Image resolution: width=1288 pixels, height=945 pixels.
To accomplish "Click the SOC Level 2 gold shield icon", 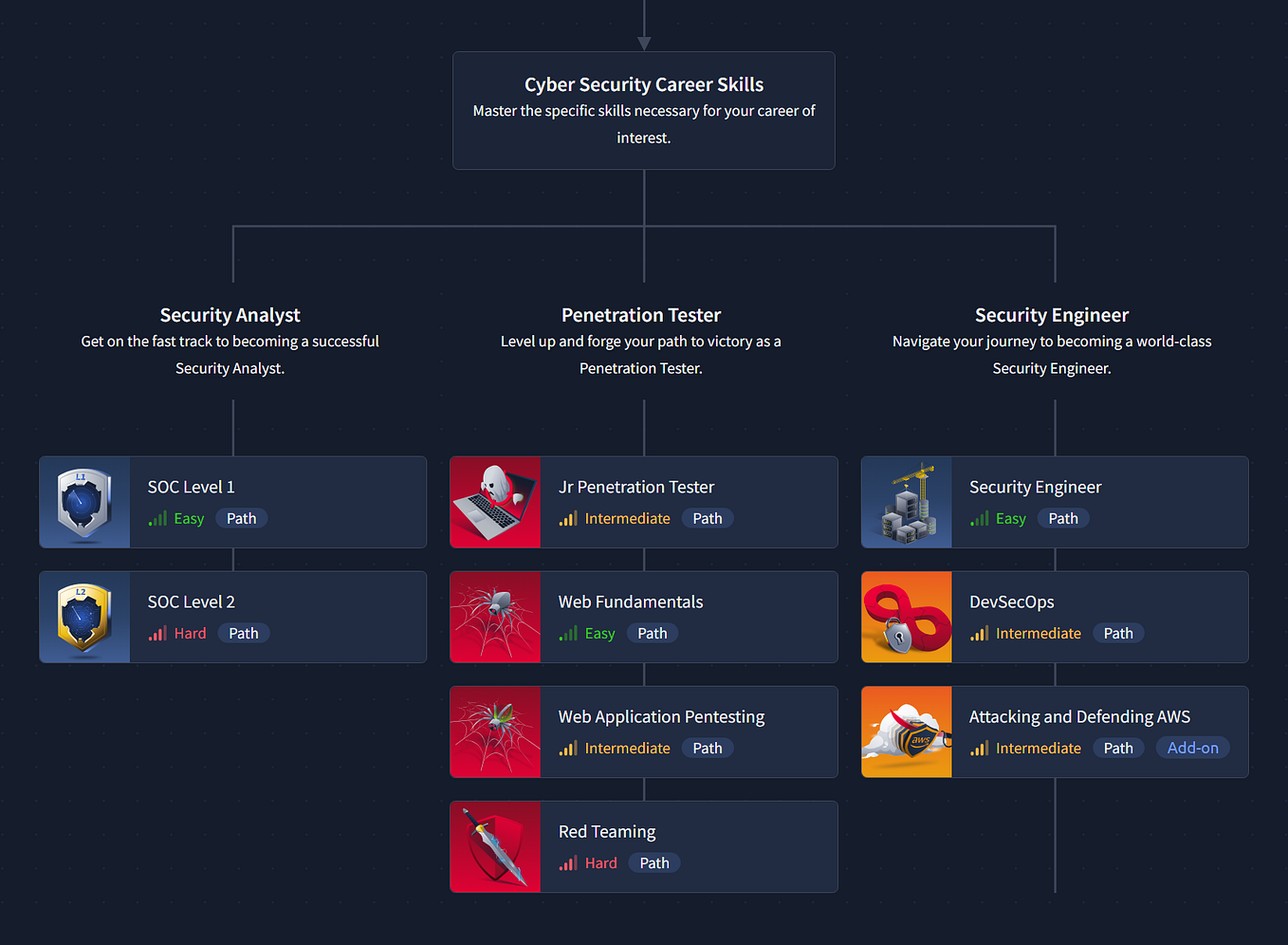I will coord(83,617).
